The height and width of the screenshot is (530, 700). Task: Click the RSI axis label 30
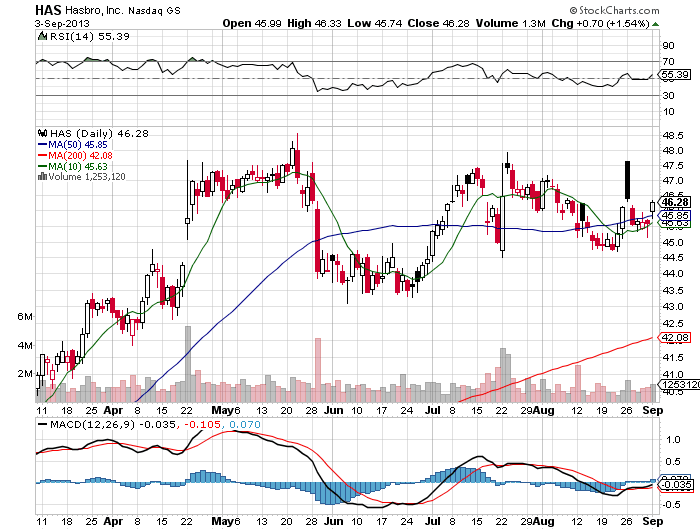tap(668, 96)
